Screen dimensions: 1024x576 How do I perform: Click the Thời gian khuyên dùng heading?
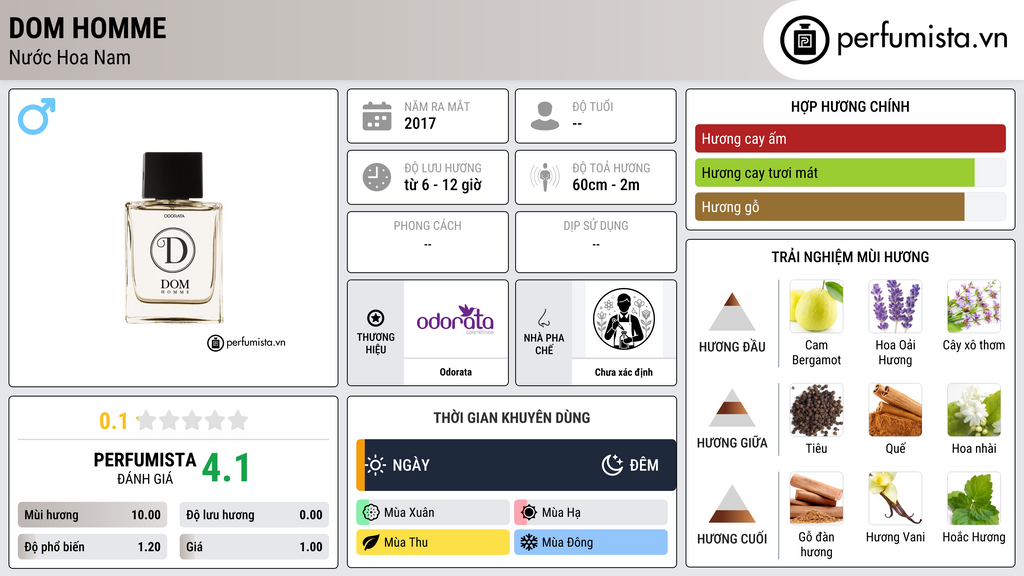[x=512, y=418]
